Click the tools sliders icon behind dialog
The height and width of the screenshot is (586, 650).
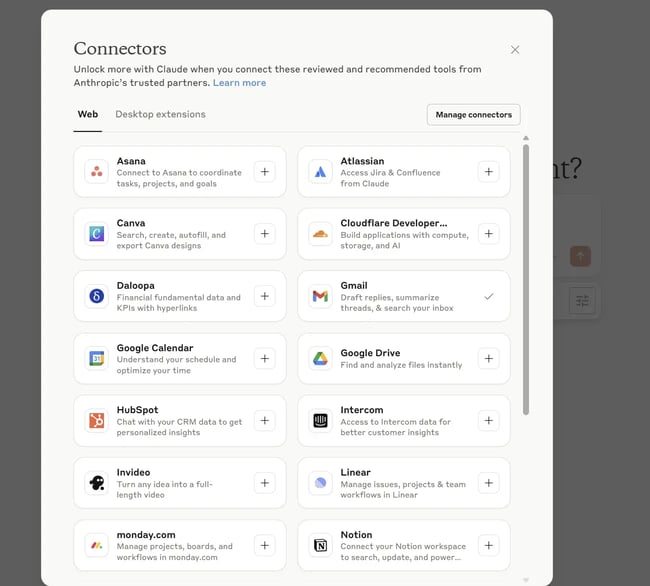pos(582,300)
